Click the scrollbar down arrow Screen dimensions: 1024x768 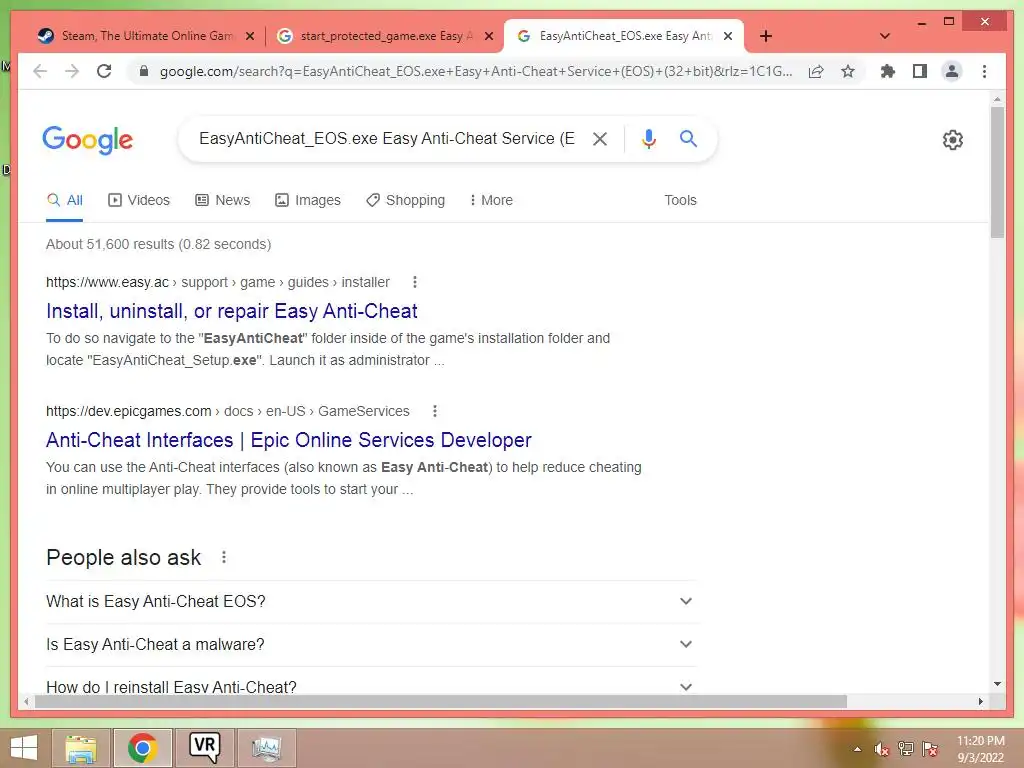point(997,684)
